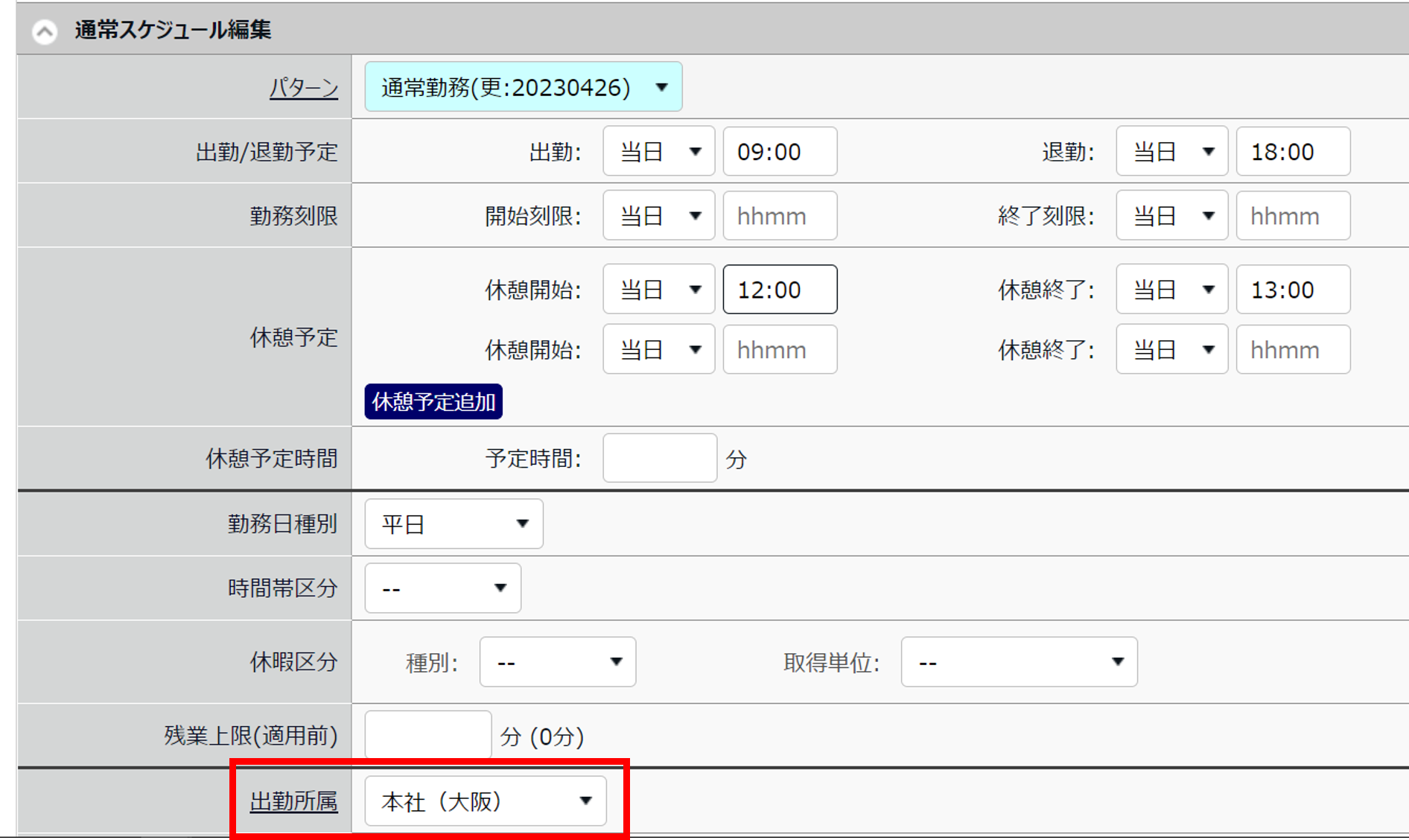The height and width of the screenshot is (840, 1409).
Task: Click the 残業上限(適用前) input field
Action: pyautogui.click(x=427, y=736)
